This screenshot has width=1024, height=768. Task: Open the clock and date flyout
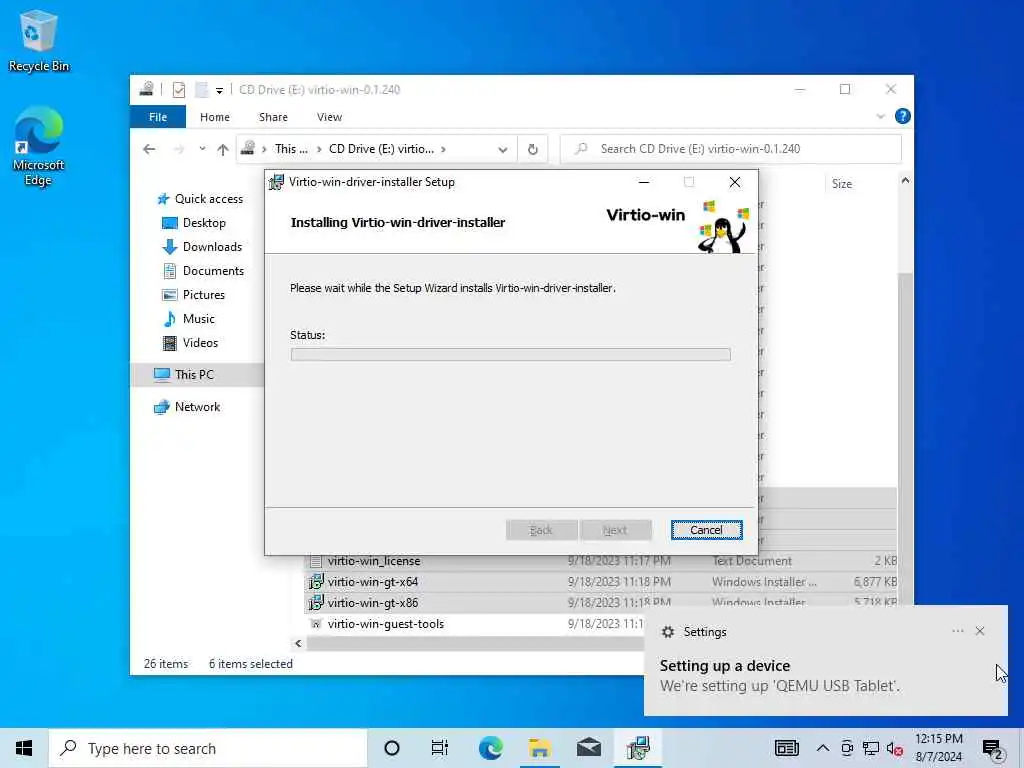point(939,748)
